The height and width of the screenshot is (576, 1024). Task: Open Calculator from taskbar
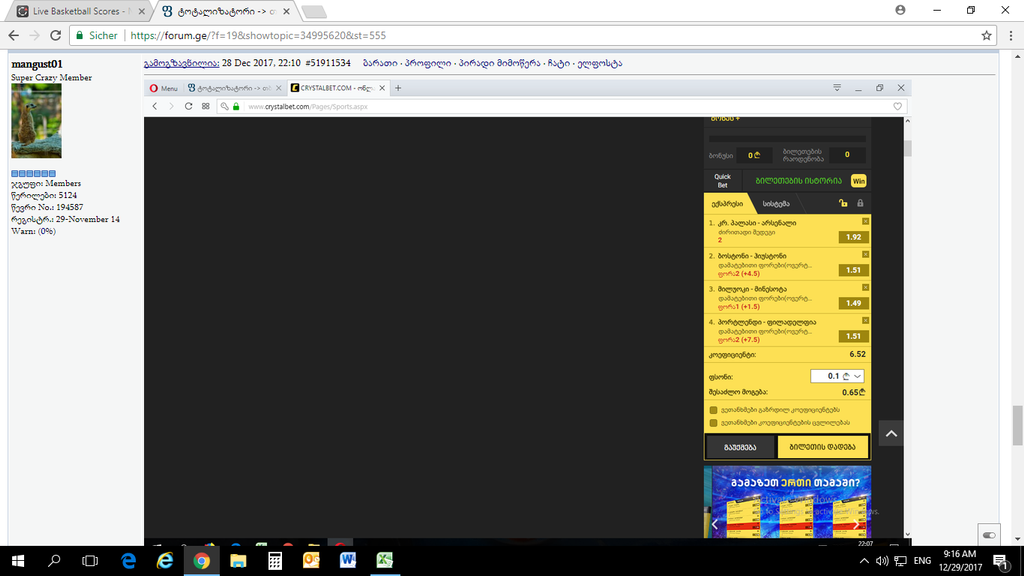[274, 561]
